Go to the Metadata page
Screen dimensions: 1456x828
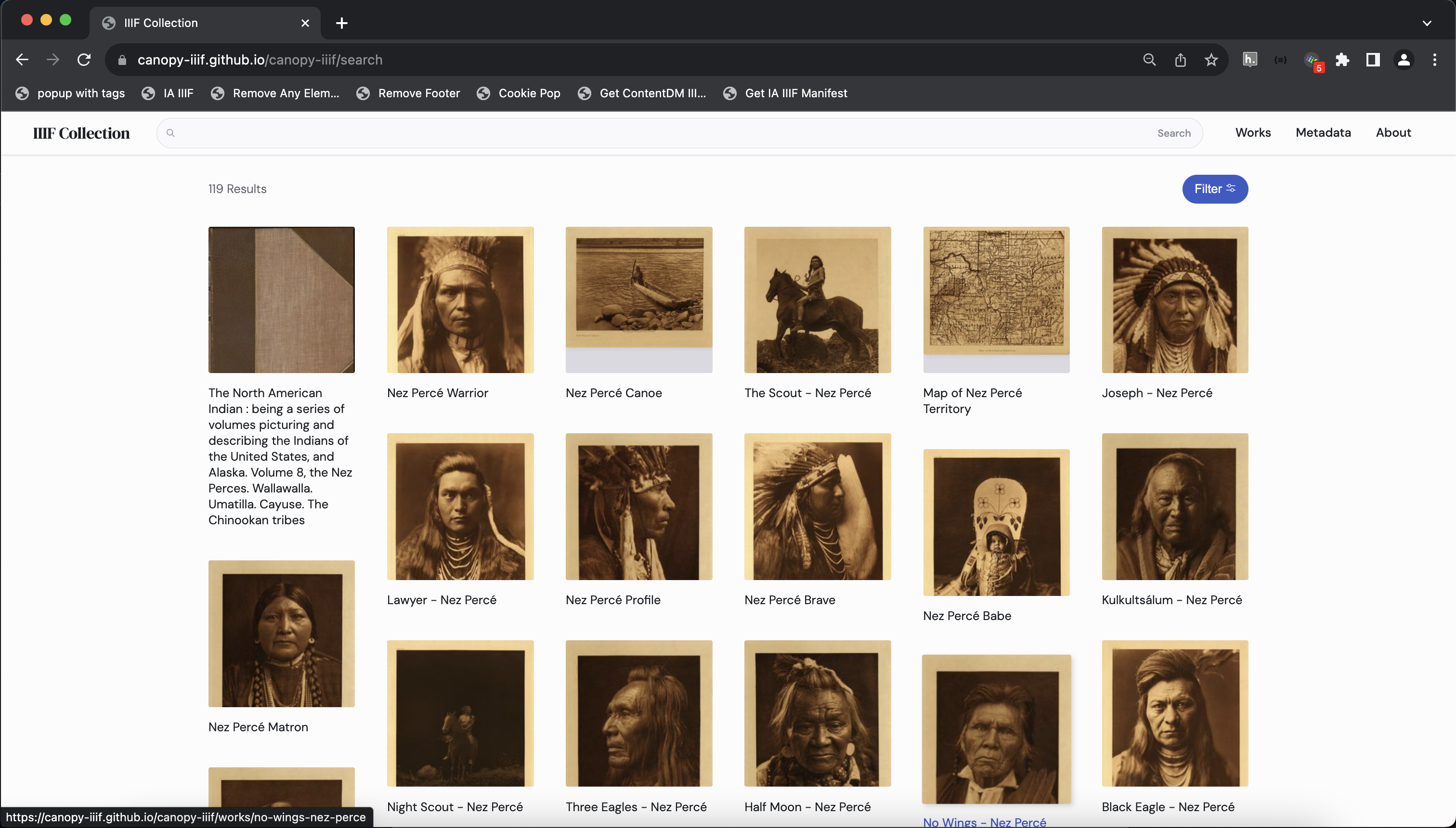pyautogui.click(x=1323, y=132)
